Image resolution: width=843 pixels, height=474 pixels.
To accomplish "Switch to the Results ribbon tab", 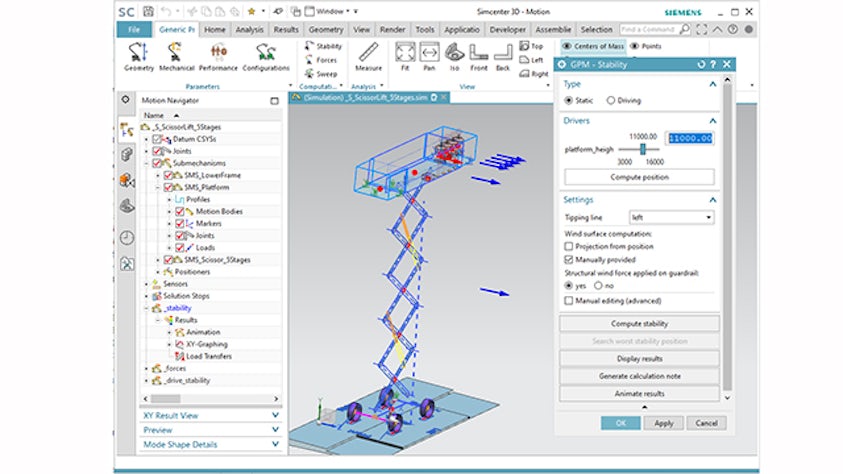I will 285,30.
